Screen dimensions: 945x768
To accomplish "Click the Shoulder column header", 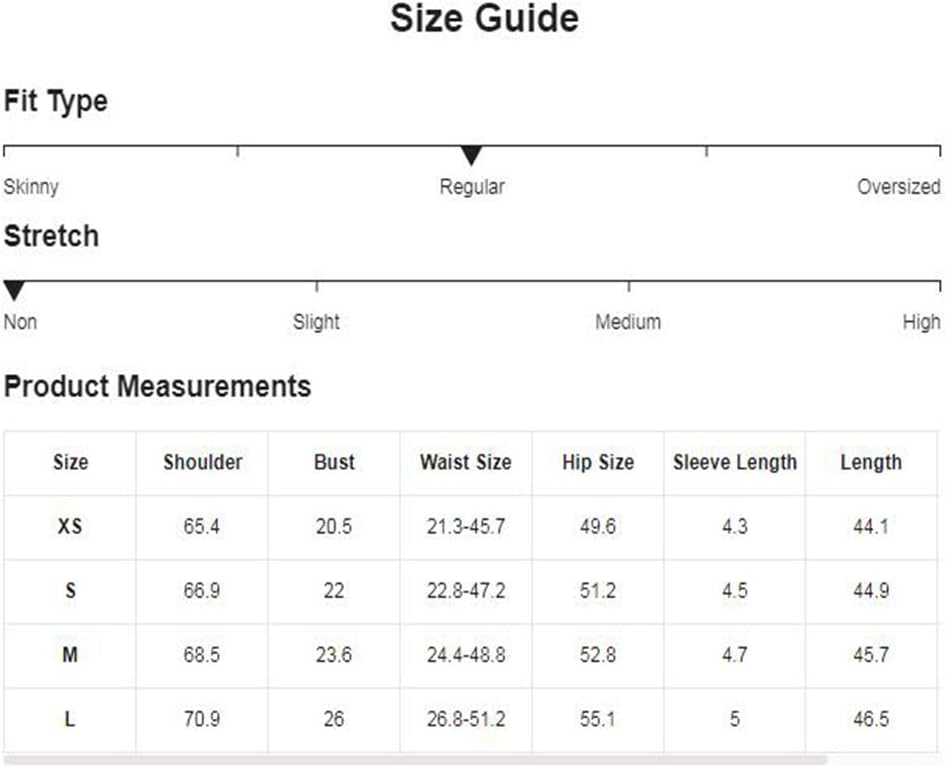I will (x=202, y=462).
